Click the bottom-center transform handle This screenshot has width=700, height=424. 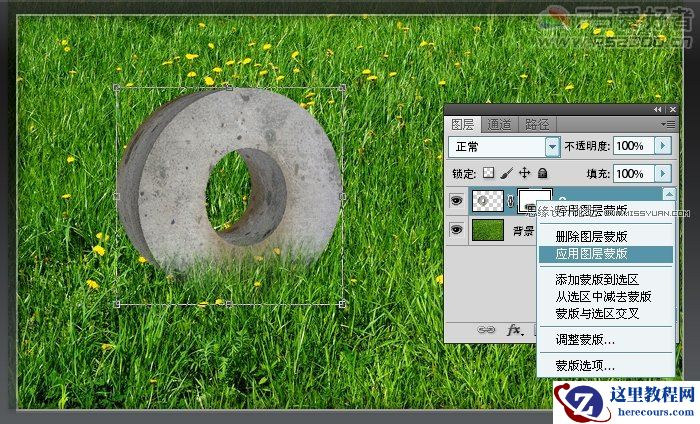pos(229,304)
